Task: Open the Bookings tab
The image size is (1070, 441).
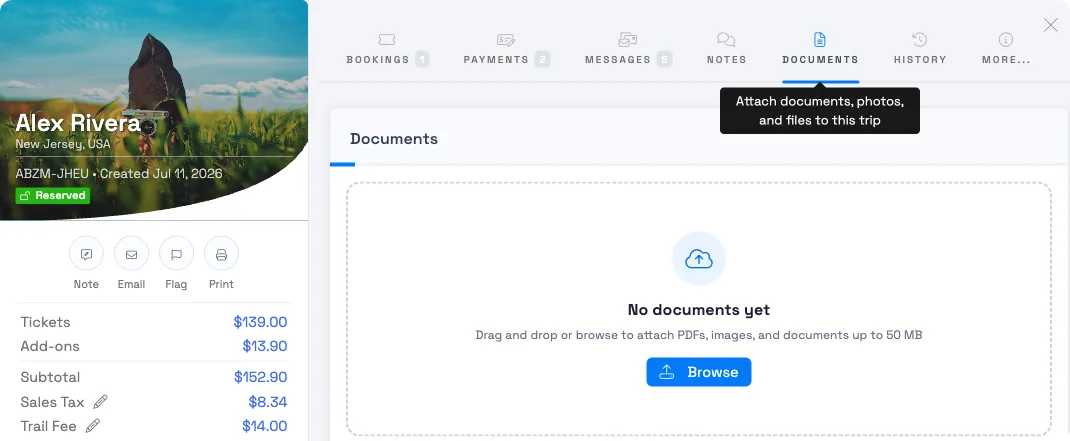Action: pyautogui.click(x=387, y=50)
